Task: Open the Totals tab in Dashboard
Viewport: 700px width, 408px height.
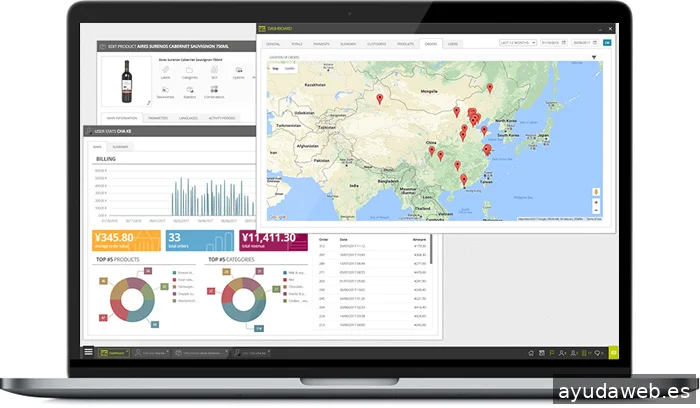Action: (x=297, y=44)
